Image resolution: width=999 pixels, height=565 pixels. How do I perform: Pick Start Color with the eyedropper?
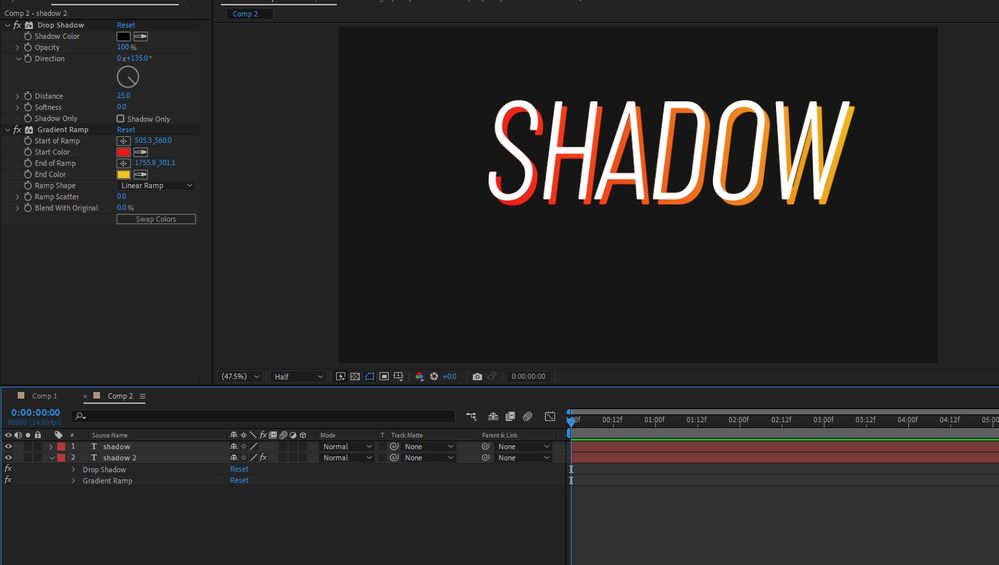click(x=141, y=152)
